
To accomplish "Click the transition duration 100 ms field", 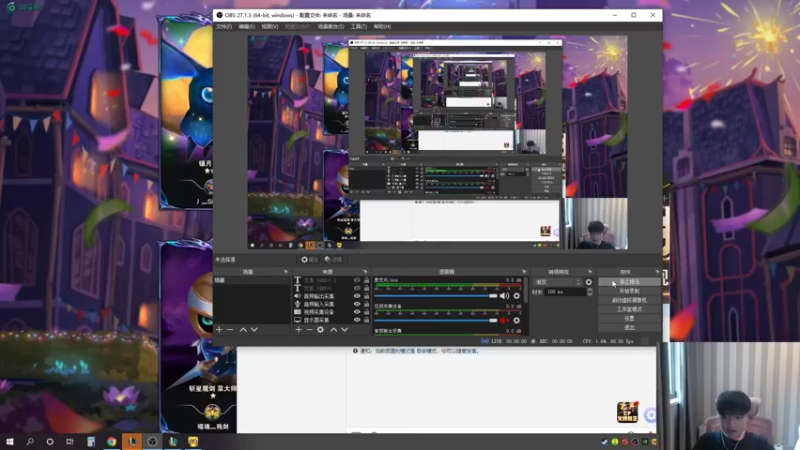I will tap(565, 292).
